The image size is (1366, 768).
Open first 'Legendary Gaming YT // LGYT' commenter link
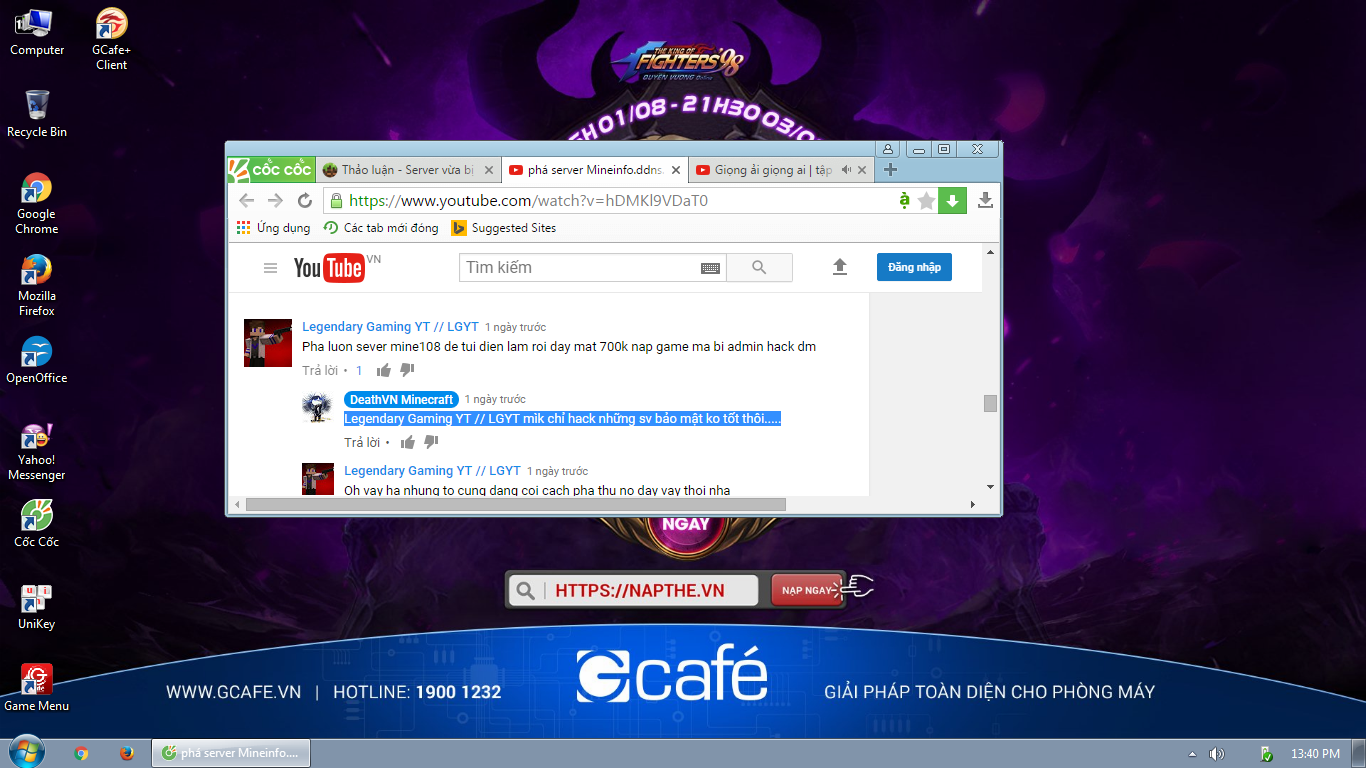pyautogui.click(x=390, y=327)
